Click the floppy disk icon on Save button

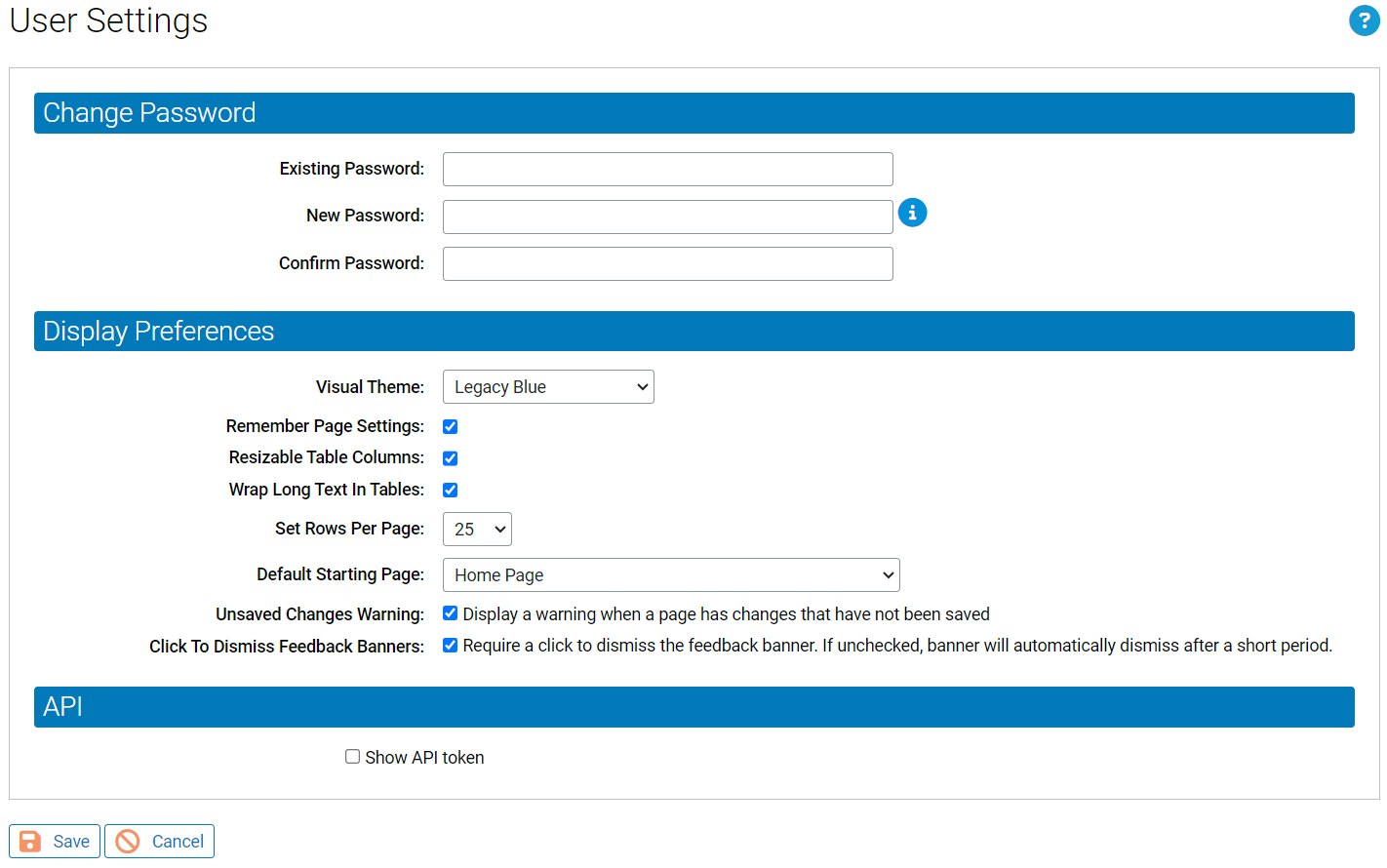click(29, 841)
